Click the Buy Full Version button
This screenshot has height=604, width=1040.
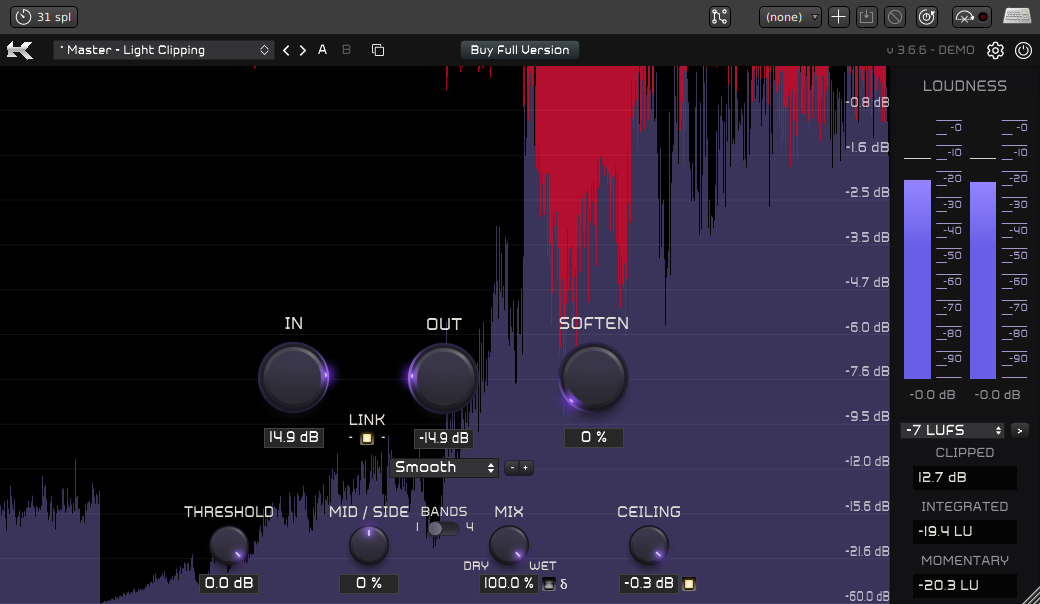pos(520,50)
